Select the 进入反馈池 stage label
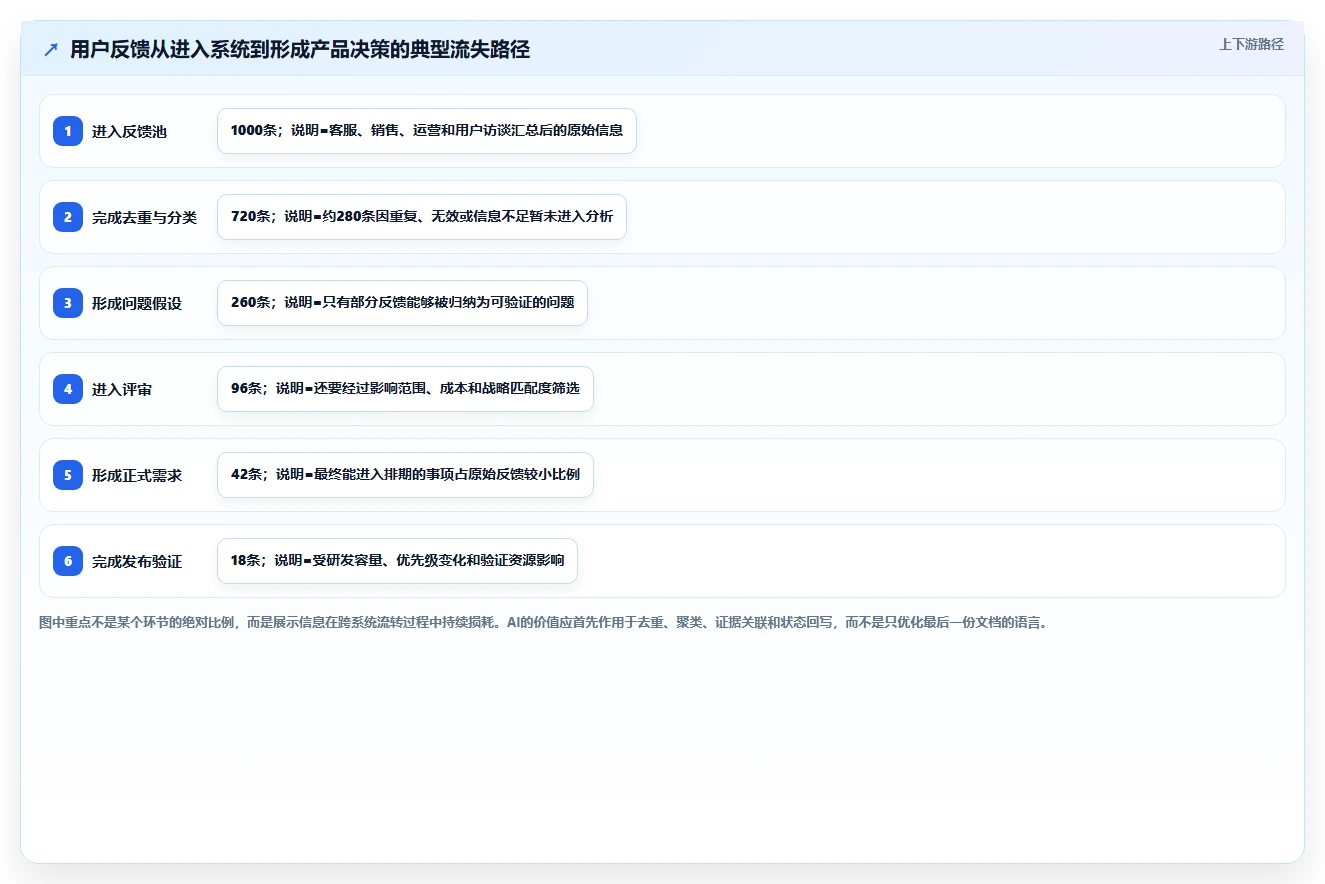This screenshot has width=1325, height=884. (129, 131)
